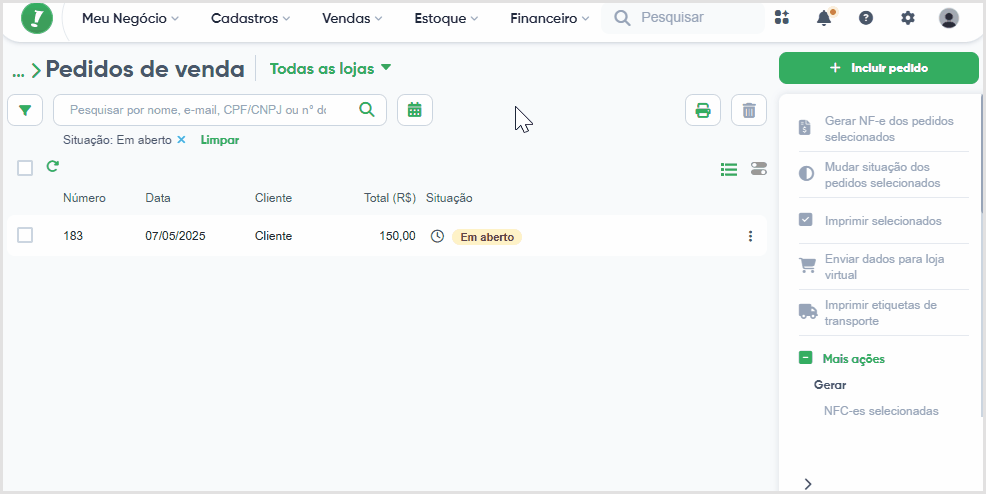Select NFC-es selecionadas option

pyautogui.click(x=881, y=410)
